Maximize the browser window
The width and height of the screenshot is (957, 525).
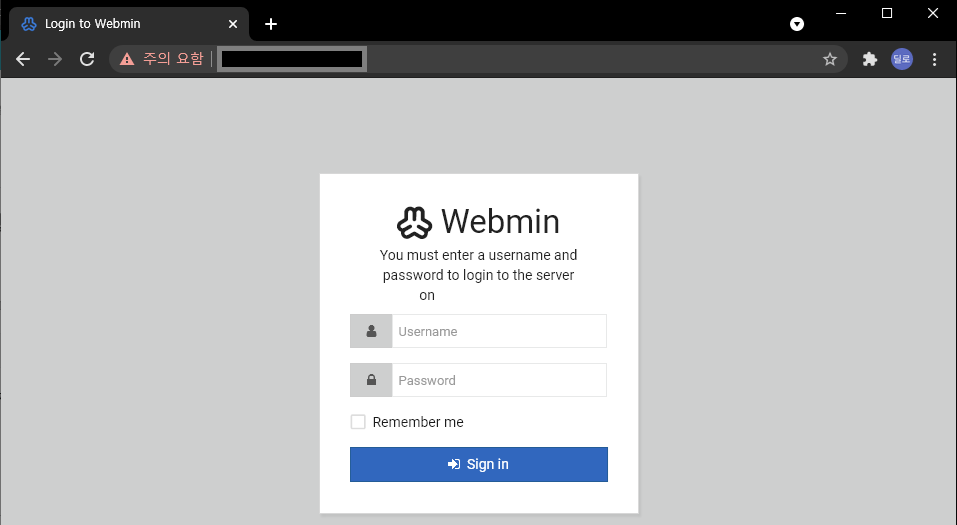click(887, 13)
